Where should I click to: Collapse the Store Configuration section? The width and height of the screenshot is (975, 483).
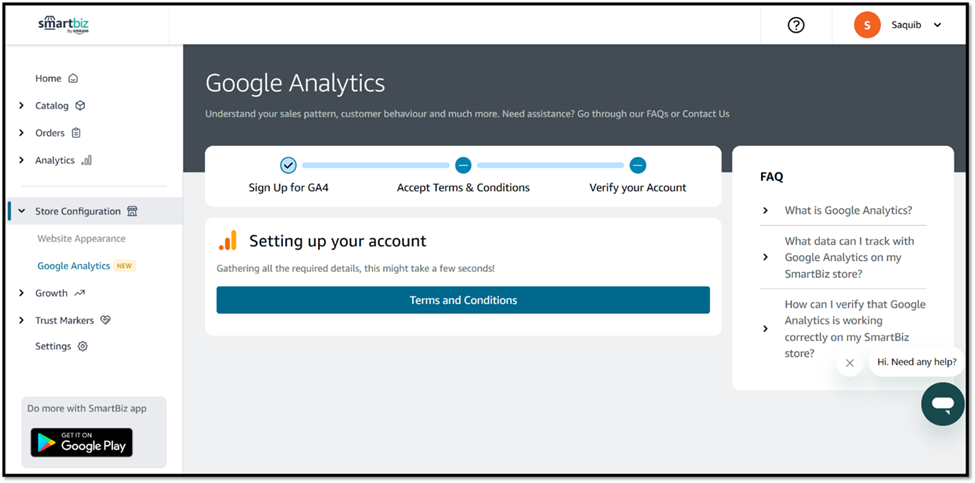pos(22,211)
